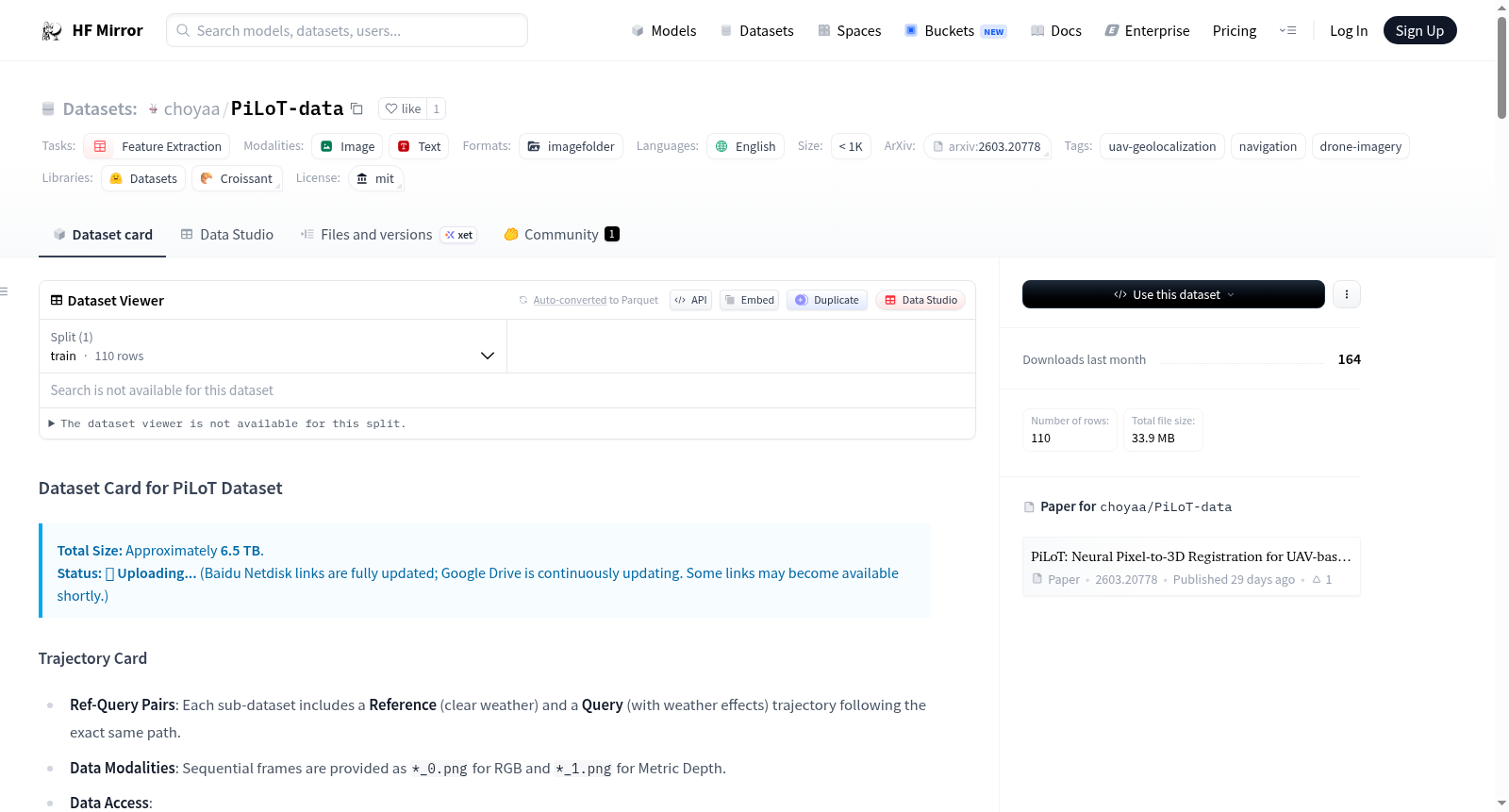Like the PiLoT-data dataset
The image size is (1509, 812).
403,108
